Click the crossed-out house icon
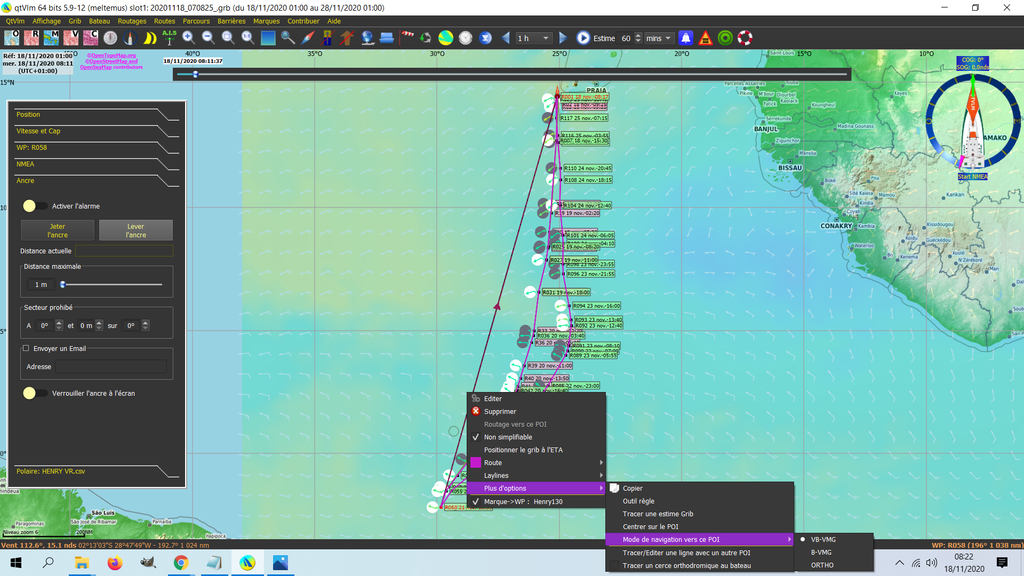Screen dimensions: 1024x576 [x=347, y=38]
